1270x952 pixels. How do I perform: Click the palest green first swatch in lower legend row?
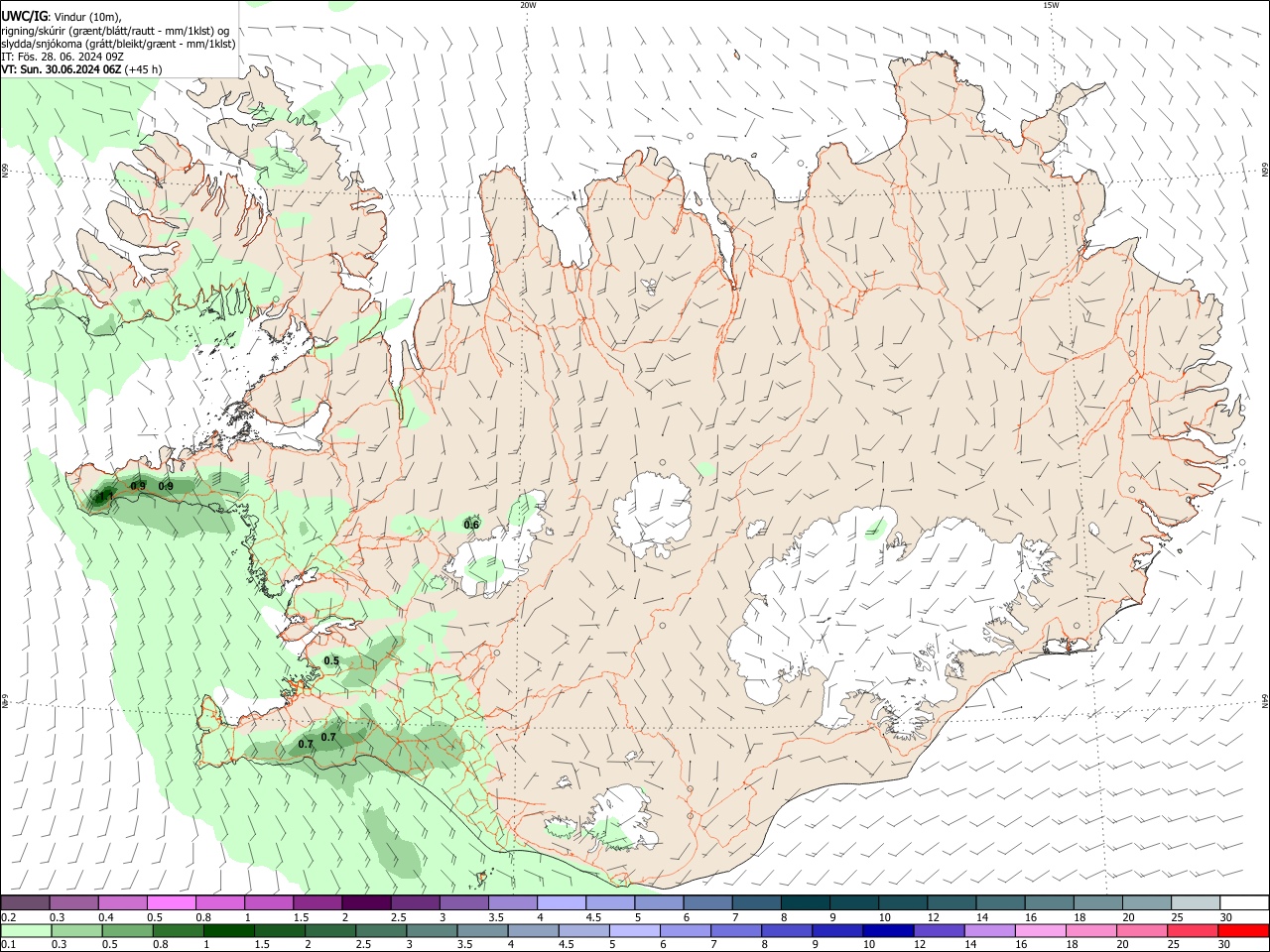(26, 930)
